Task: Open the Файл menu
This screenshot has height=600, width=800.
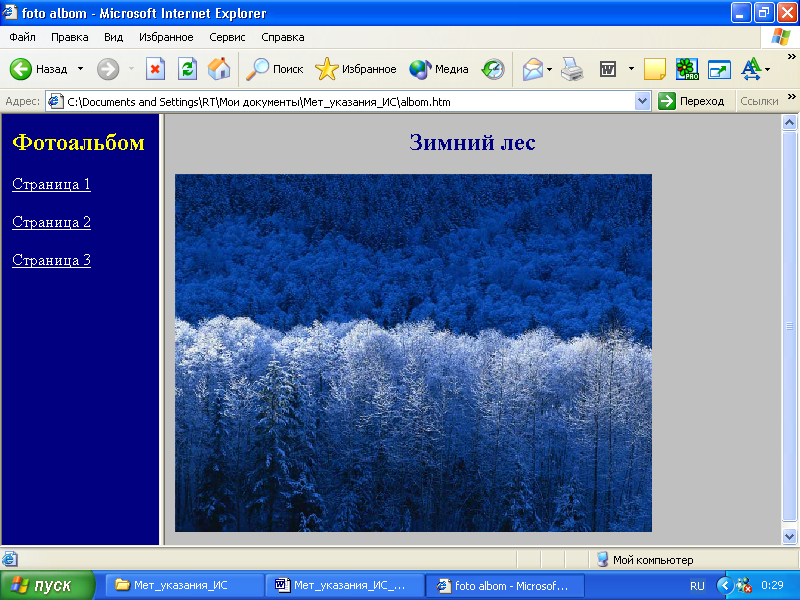Action: pos(22,37)
